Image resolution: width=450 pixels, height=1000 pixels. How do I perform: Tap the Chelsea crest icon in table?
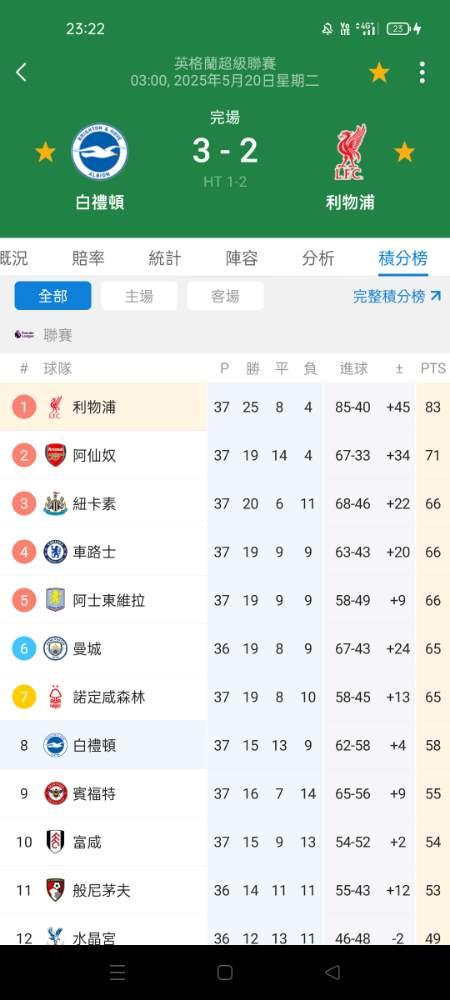pos(55,552)
